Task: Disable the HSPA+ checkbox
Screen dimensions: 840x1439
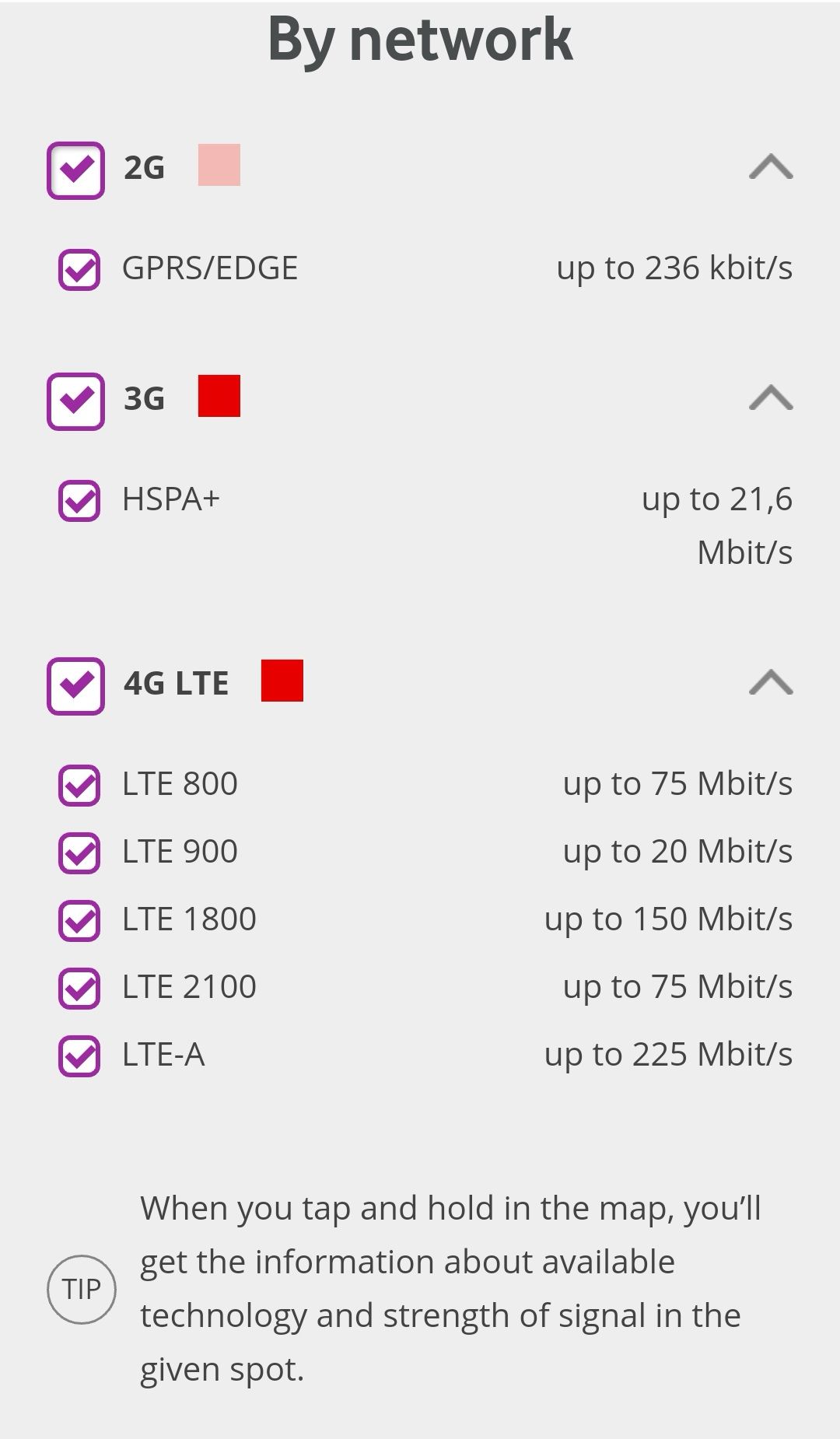Action: [x=79, y=500]
